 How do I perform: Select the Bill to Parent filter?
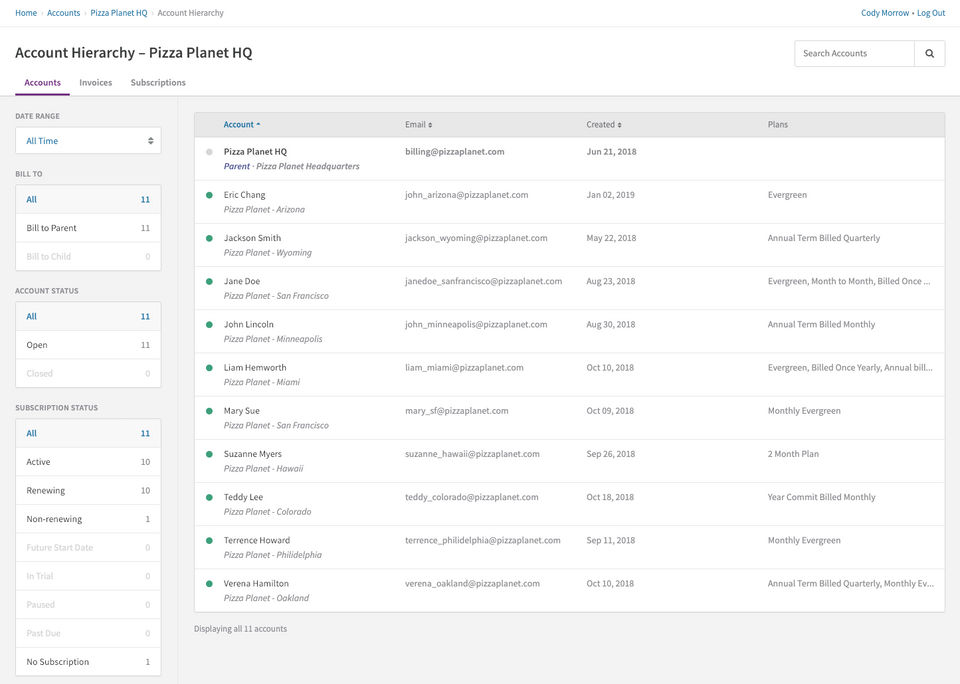tap(88, 228)
